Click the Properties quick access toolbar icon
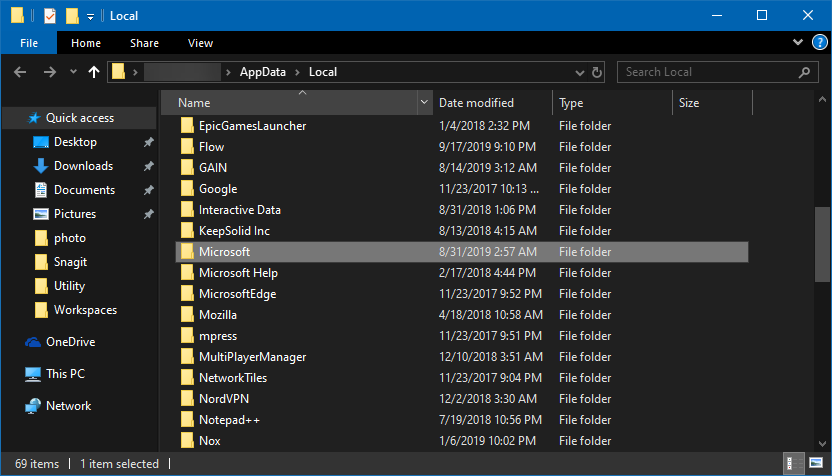The height and width of the screenshot is (476, 832). (x=49, y=16)
